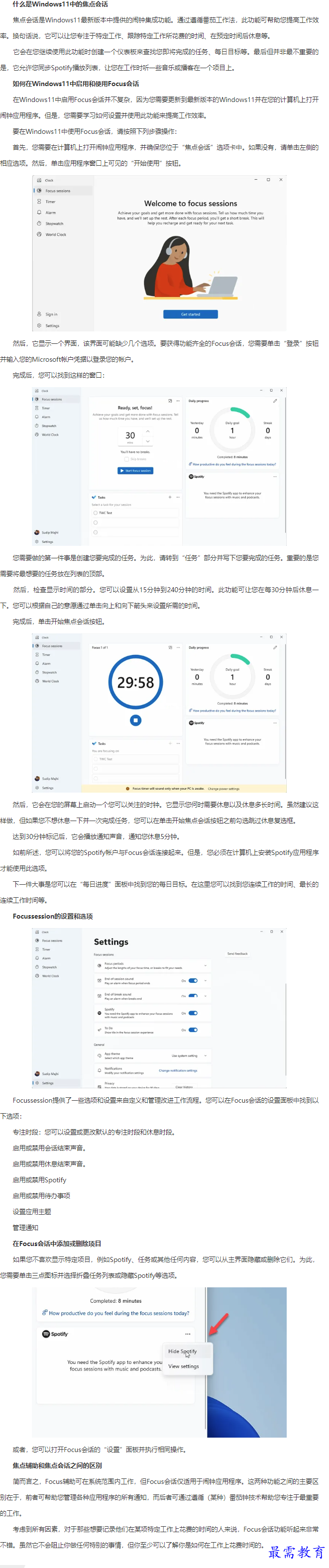Select the 'TWC Test' task radio circle

pos(96,513)
